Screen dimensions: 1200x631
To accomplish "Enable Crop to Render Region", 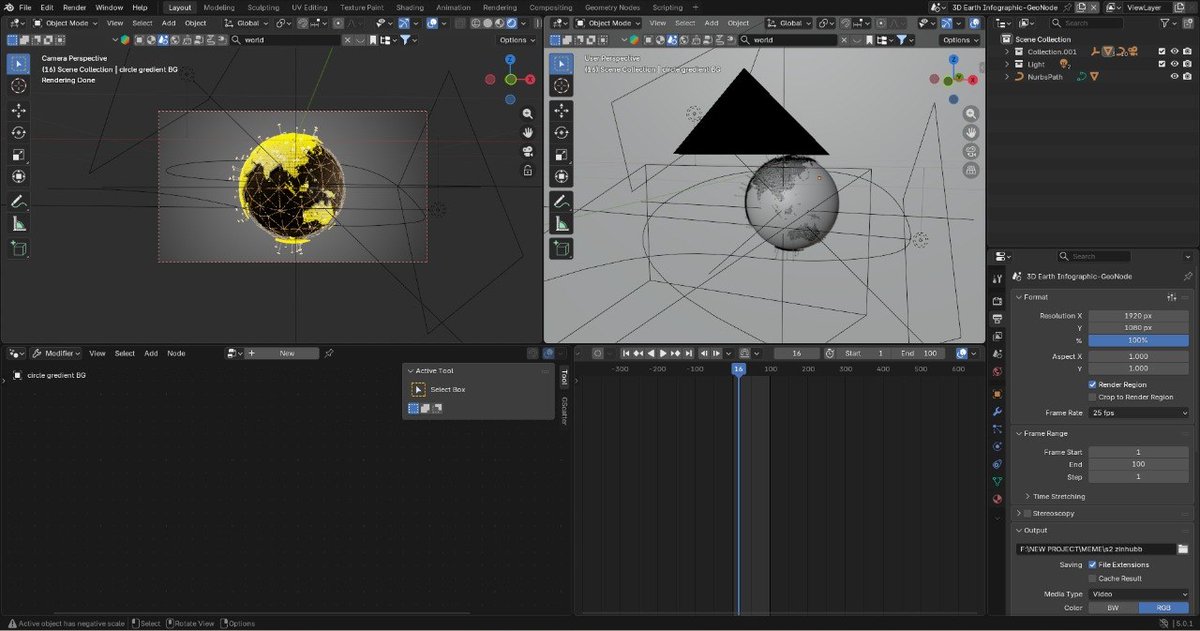I will coord(1094,397).
